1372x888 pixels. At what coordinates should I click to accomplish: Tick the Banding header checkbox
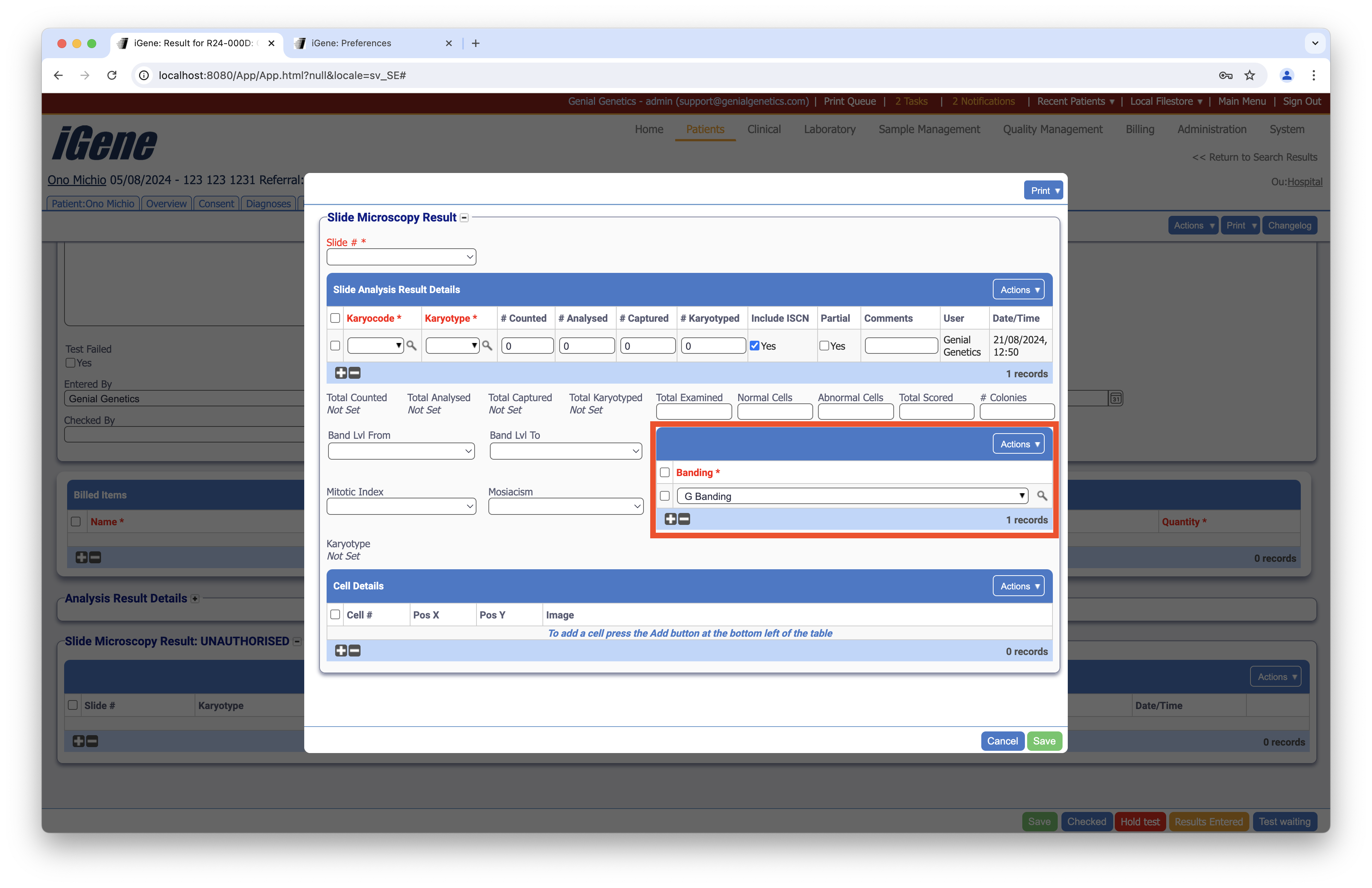(665, 473)
